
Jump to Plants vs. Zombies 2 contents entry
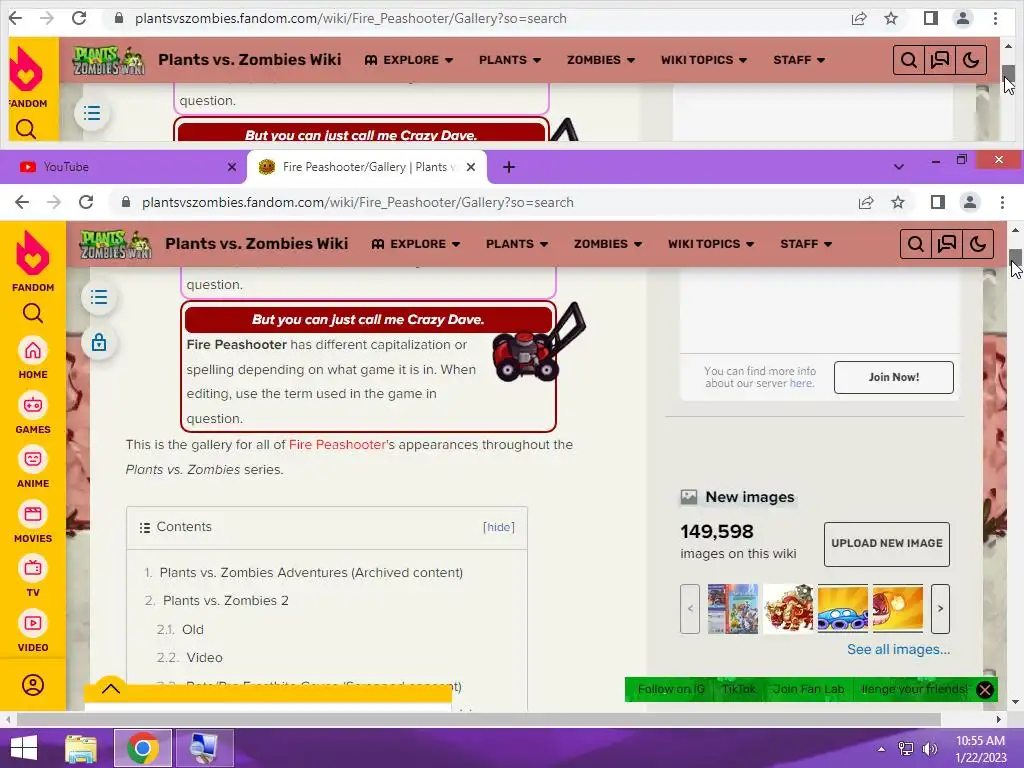tap(225, 601)
